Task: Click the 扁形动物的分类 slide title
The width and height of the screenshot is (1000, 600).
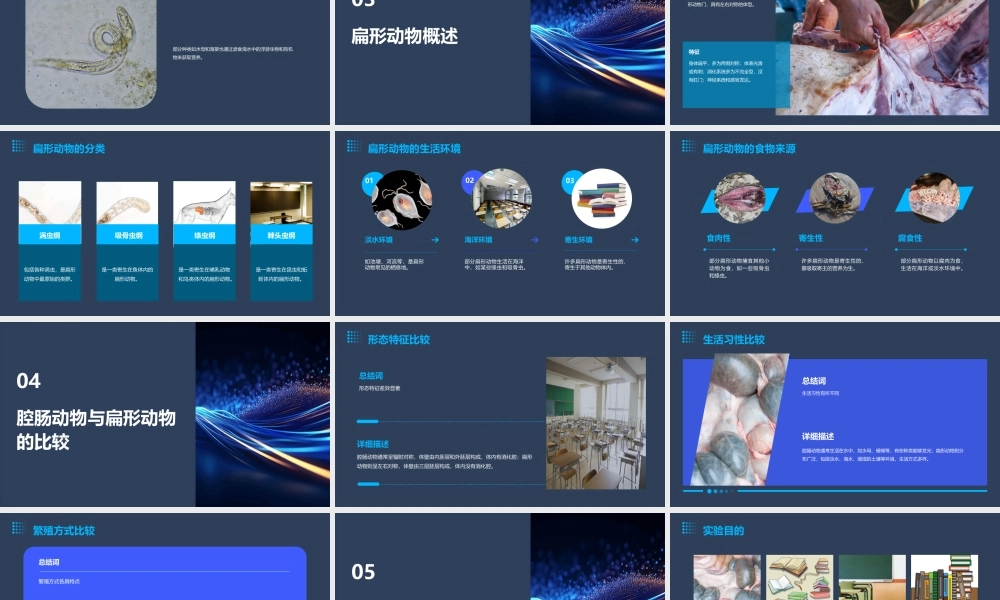Action: [69, 149]
